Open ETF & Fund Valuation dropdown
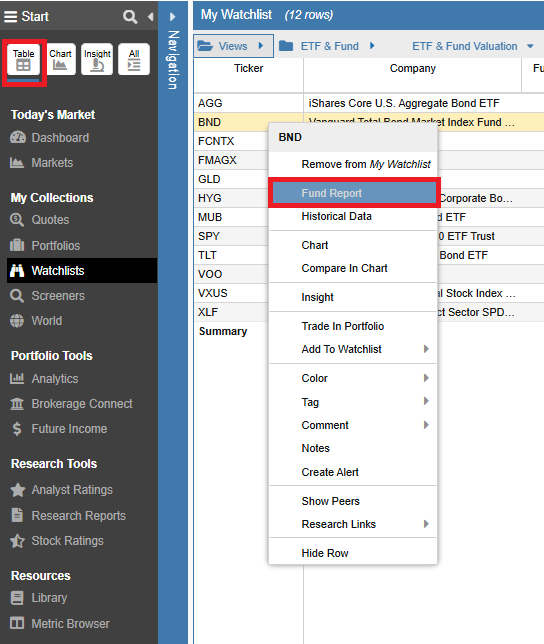The height and width of the screenshot is (644, 544). 473,46
